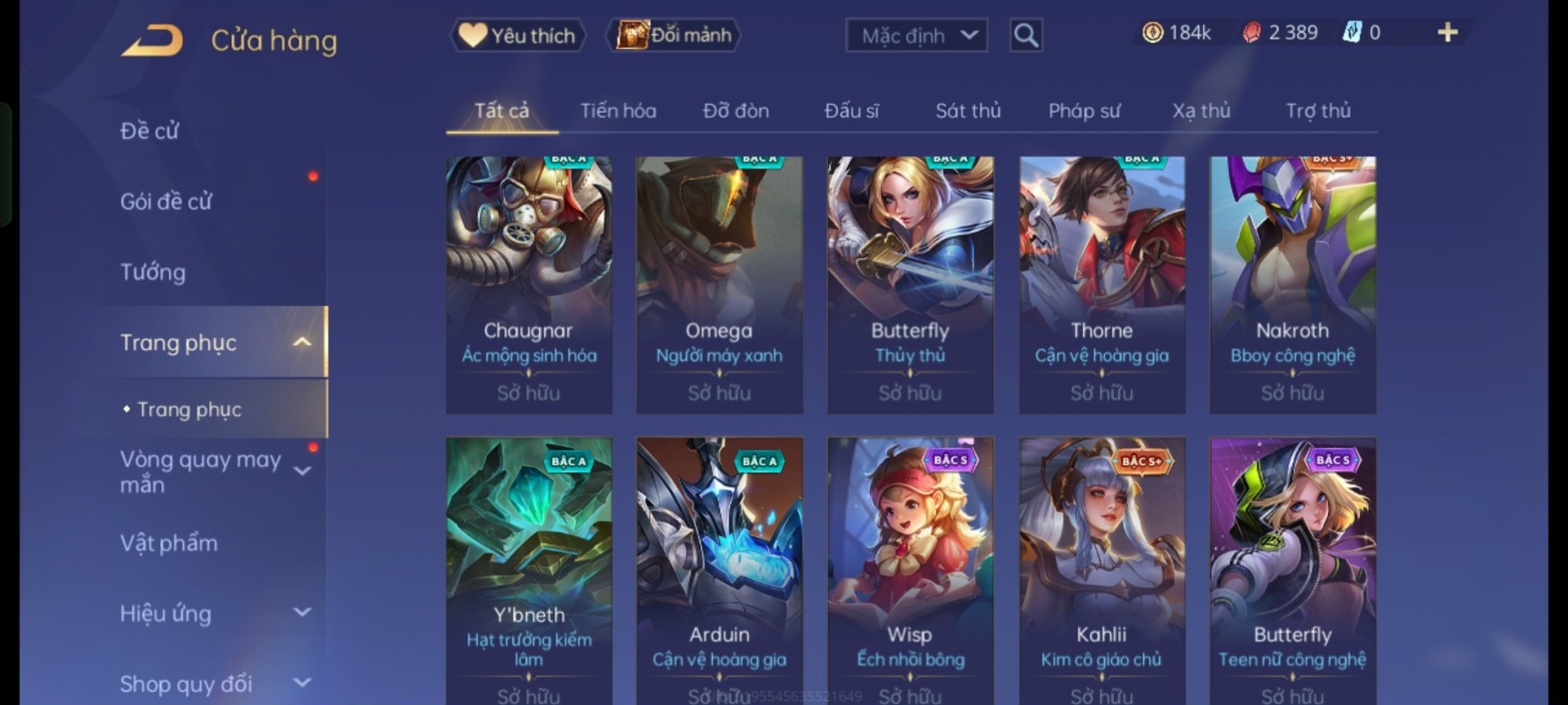This screenshot has height=705, width=1568.
Task: Expand the Hiệu ứng sidebar section
Action: (x=302, y=612)
